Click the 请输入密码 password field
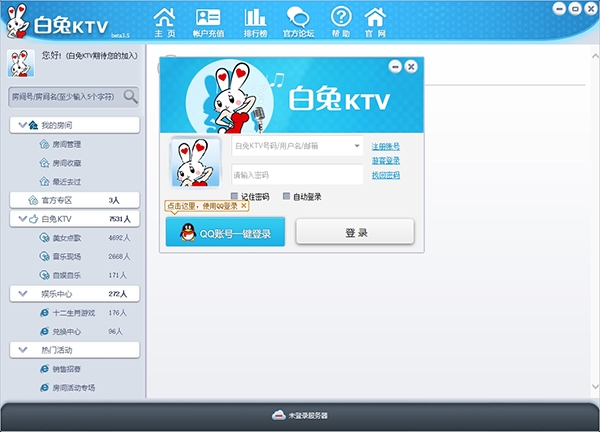The width and height of the screenshot is (600, 432). [297, 175]
